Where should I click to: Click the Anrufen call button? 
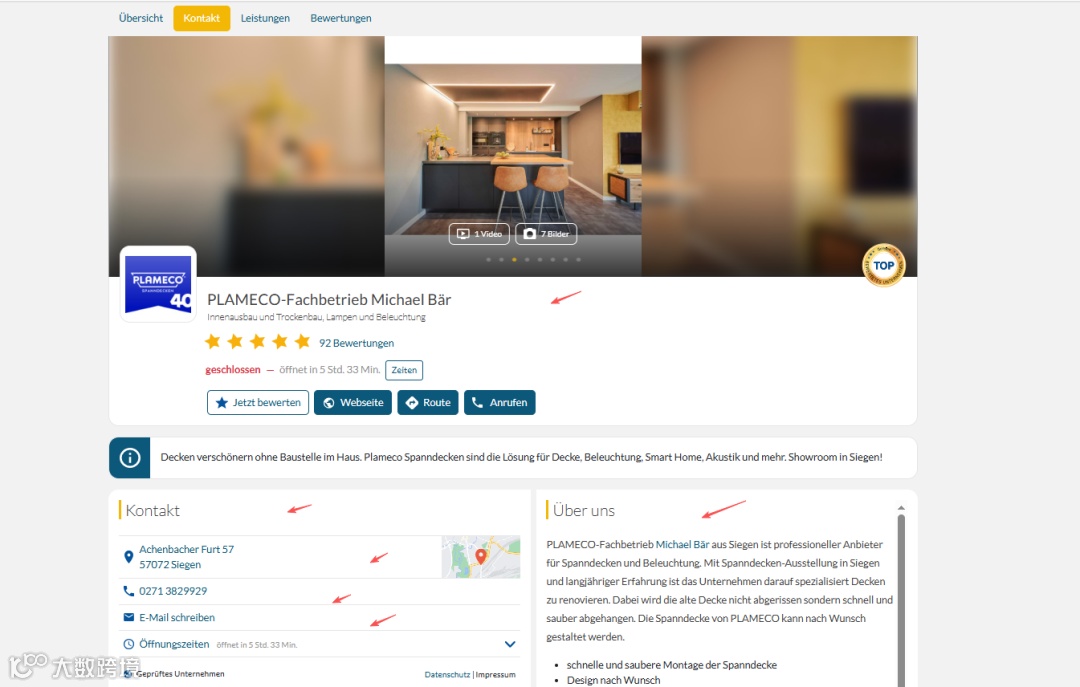[x=499, y=402]
